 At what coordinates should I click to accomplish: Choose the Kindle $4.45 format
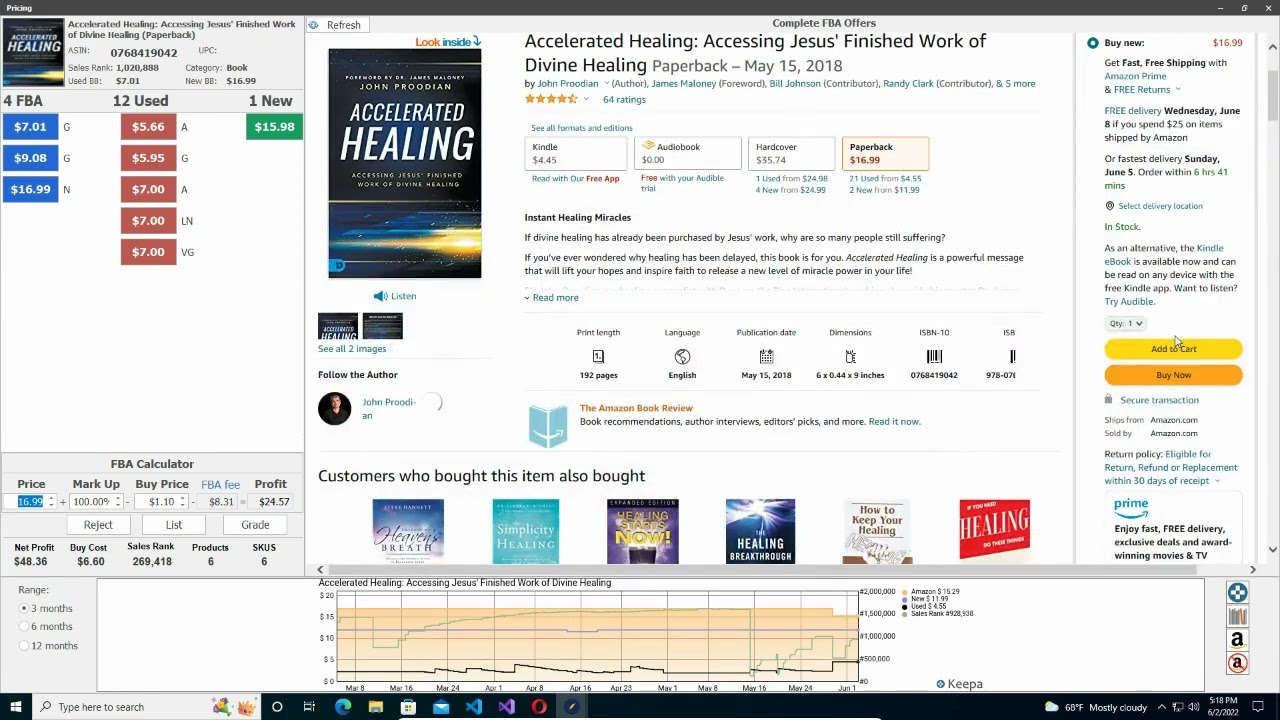coord(576,154)
